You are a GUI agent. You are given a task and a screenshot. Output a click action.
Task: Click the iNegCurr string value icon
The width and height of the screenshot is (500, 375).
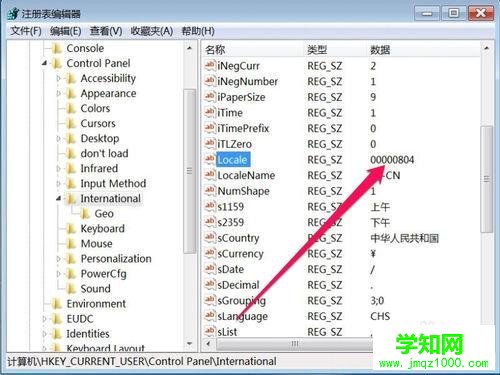click(209, 65)
